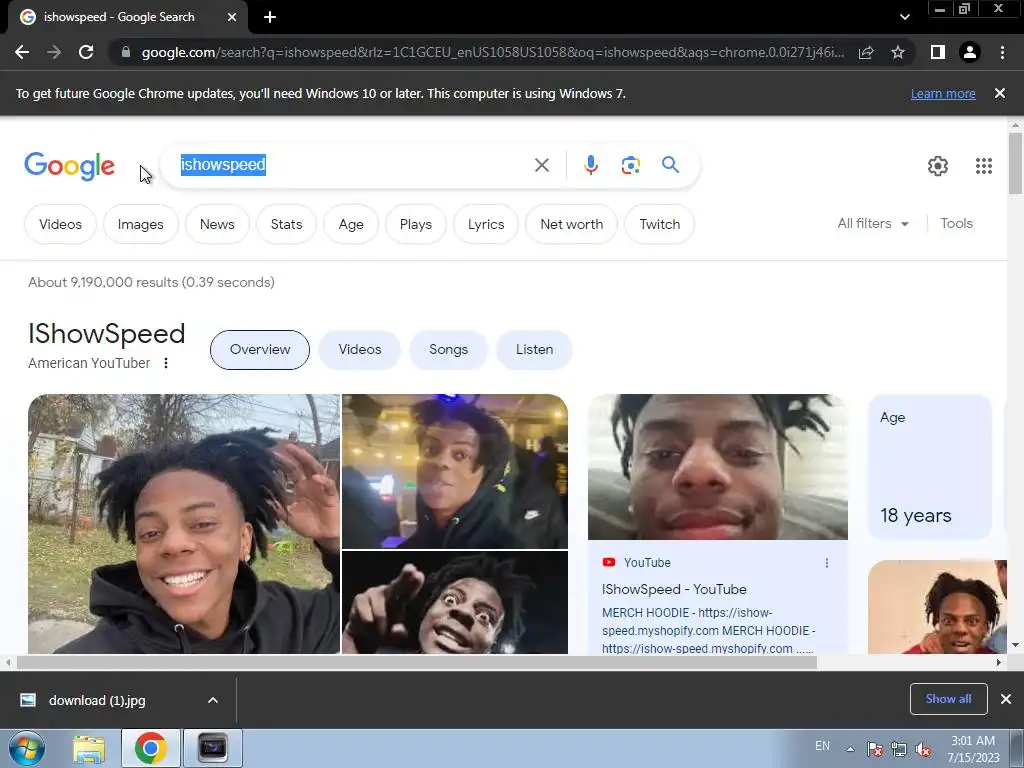Viewport: 1024px width, 768px height.
Task: Switch to the knowledge panel Videos tab
Action: [359, 349]
